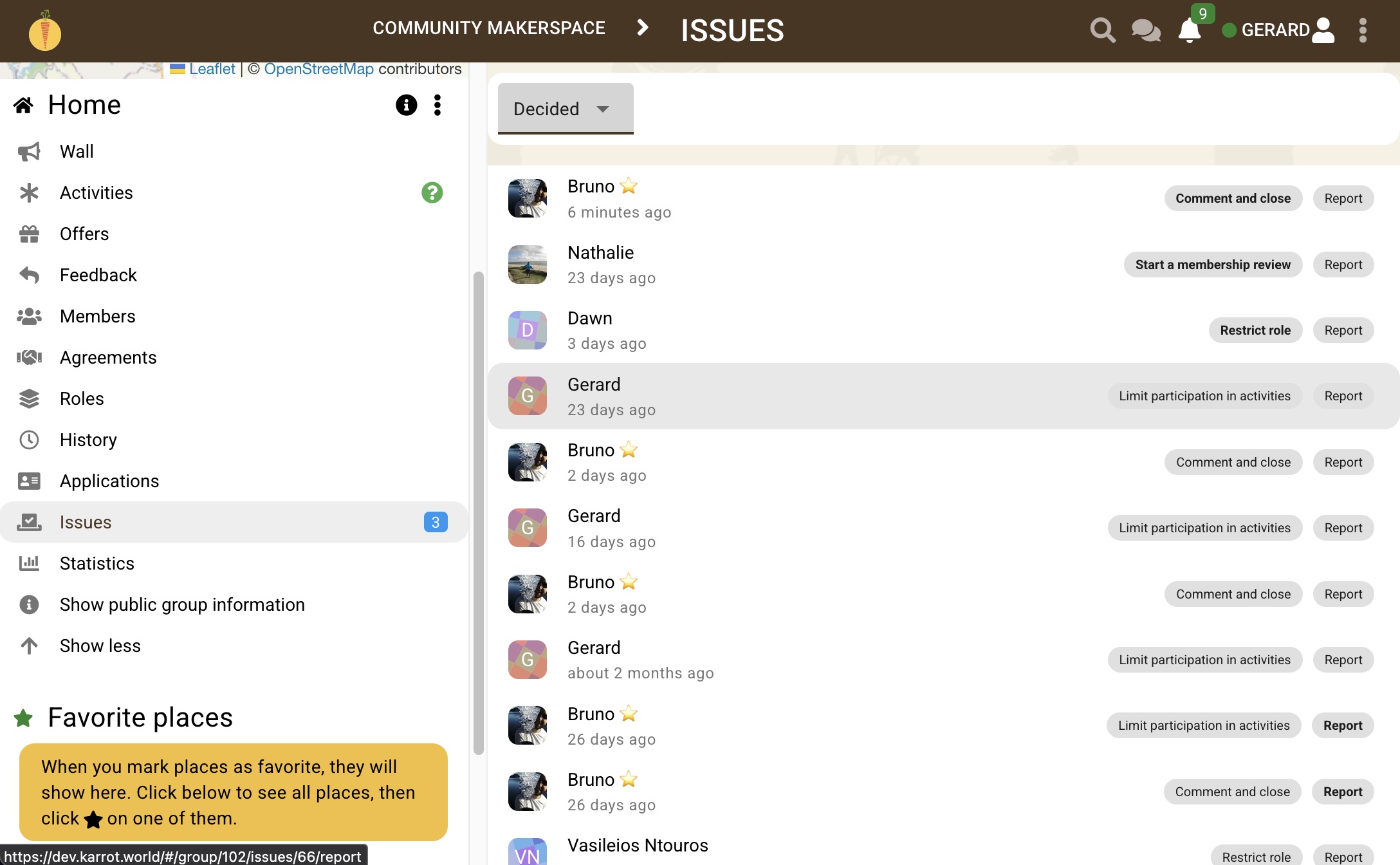Viewport: 1400px width, 865px height.
Task: Open the Statistics page
Action: coord(97,563)
